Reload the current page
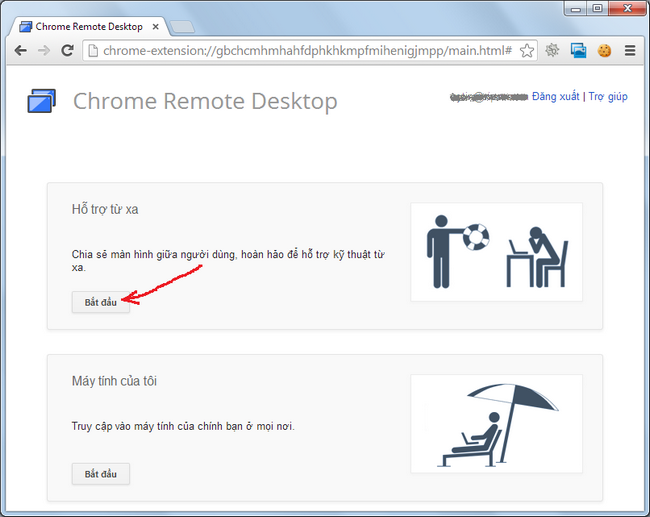 (67, 50)
